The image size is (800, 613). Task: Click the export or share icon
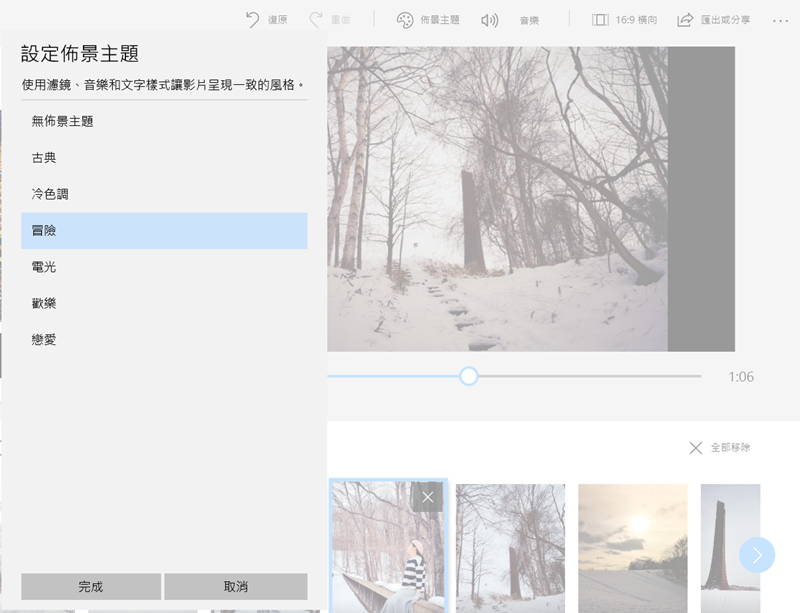(685, 20)
